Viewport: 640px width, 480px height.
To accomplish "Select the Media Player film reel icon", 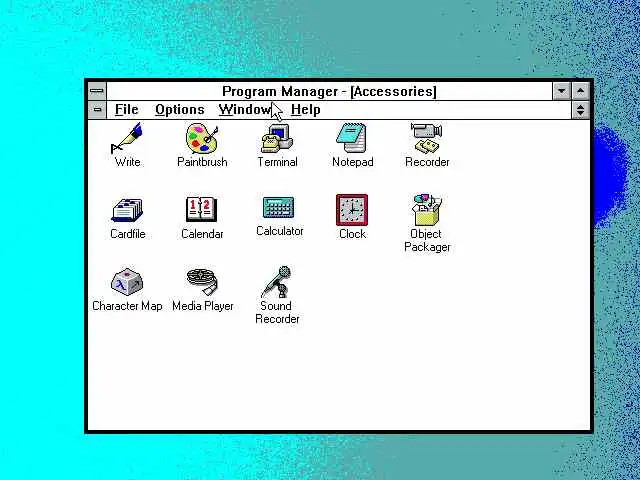I will click(202, 282).
